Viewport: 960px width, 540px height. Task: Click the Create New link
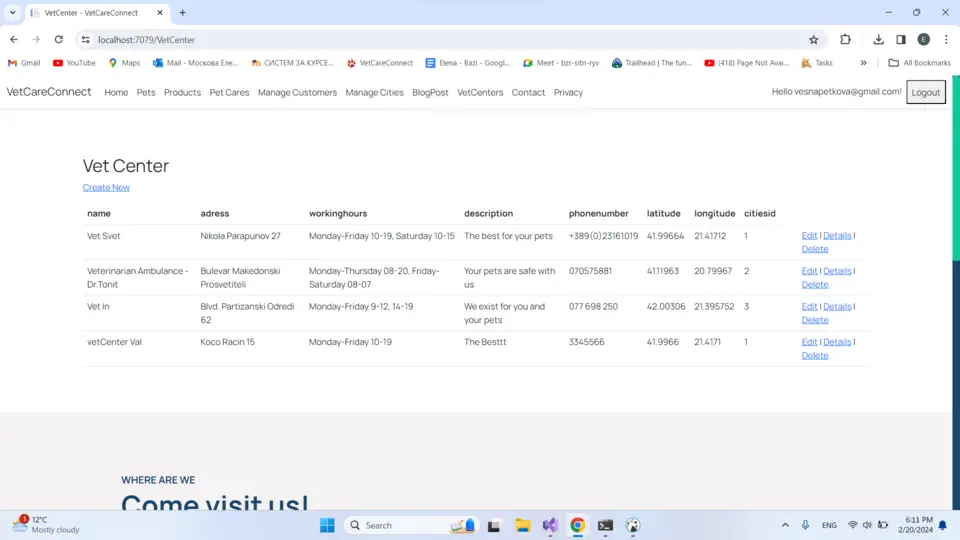[106, 187]
